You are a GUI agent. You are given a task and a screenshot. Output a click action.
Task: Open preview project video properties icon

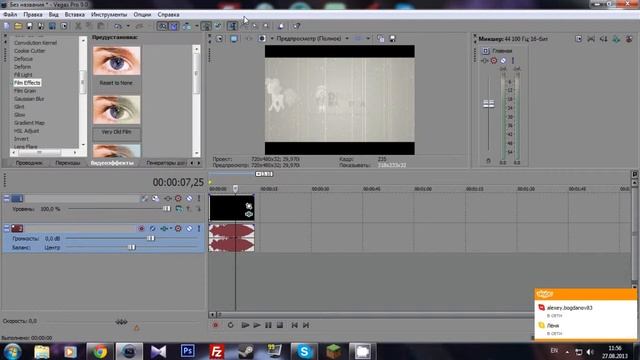220,39
